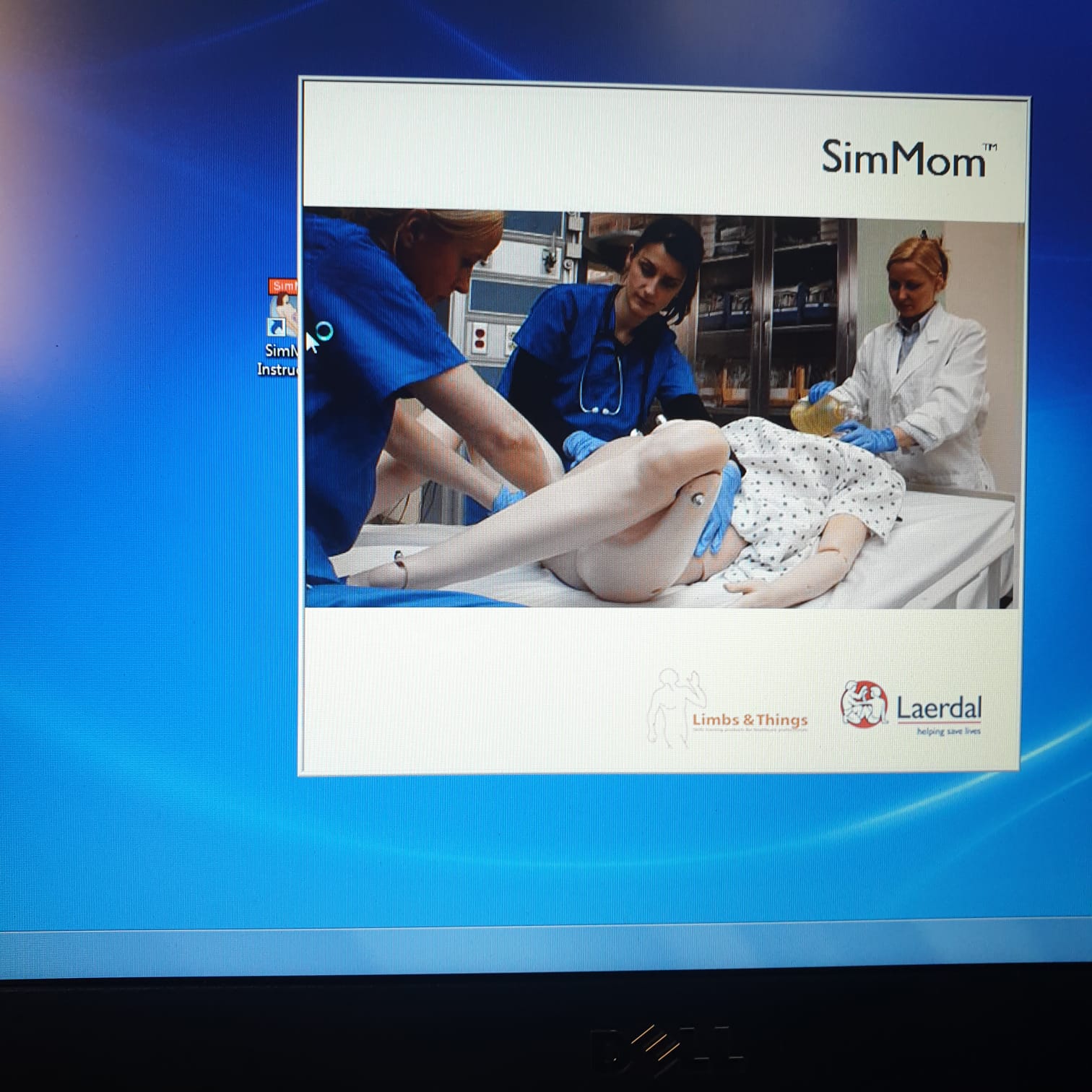Screen dimensions: 1092x1092
Task: Click the red Laerdal emblem logo
Action: [864, 704]
